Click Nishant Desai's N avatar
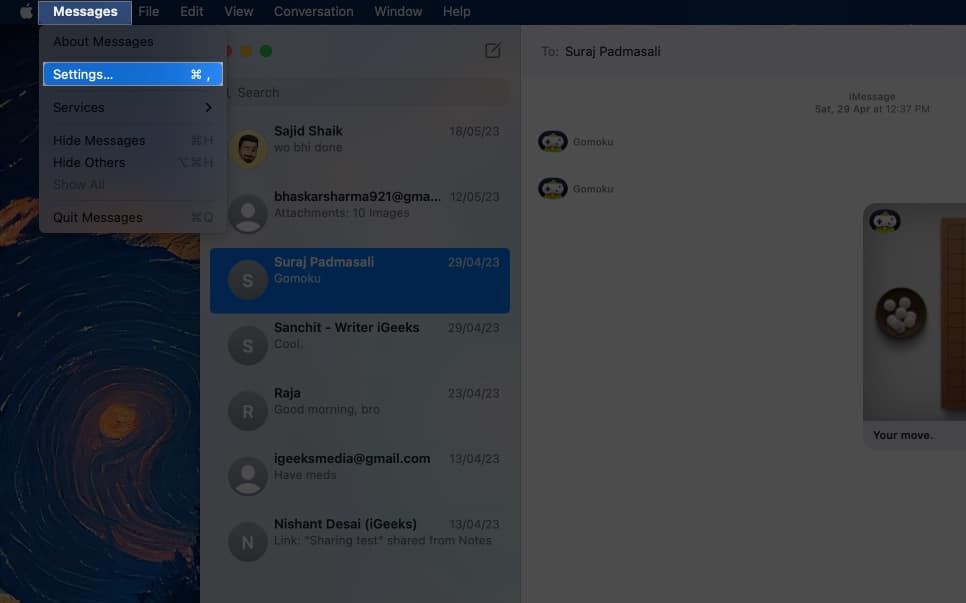The width and height of the screenshot is (966, 603). [x=248, y=541]
